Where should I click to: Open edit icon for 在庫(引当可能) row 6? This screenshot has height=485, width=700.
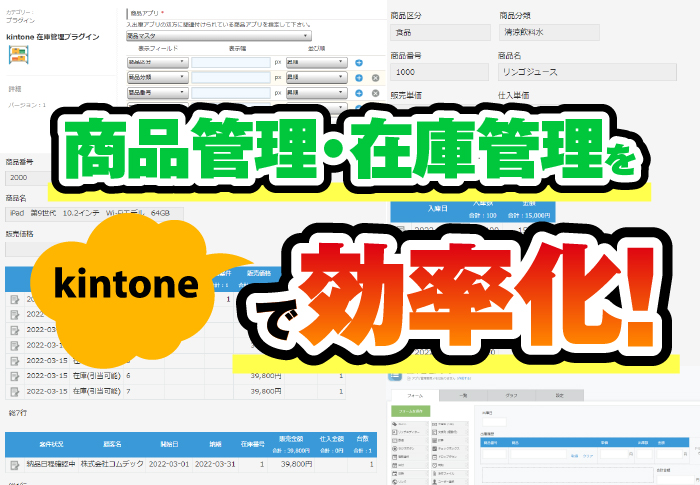coord(15,376)
